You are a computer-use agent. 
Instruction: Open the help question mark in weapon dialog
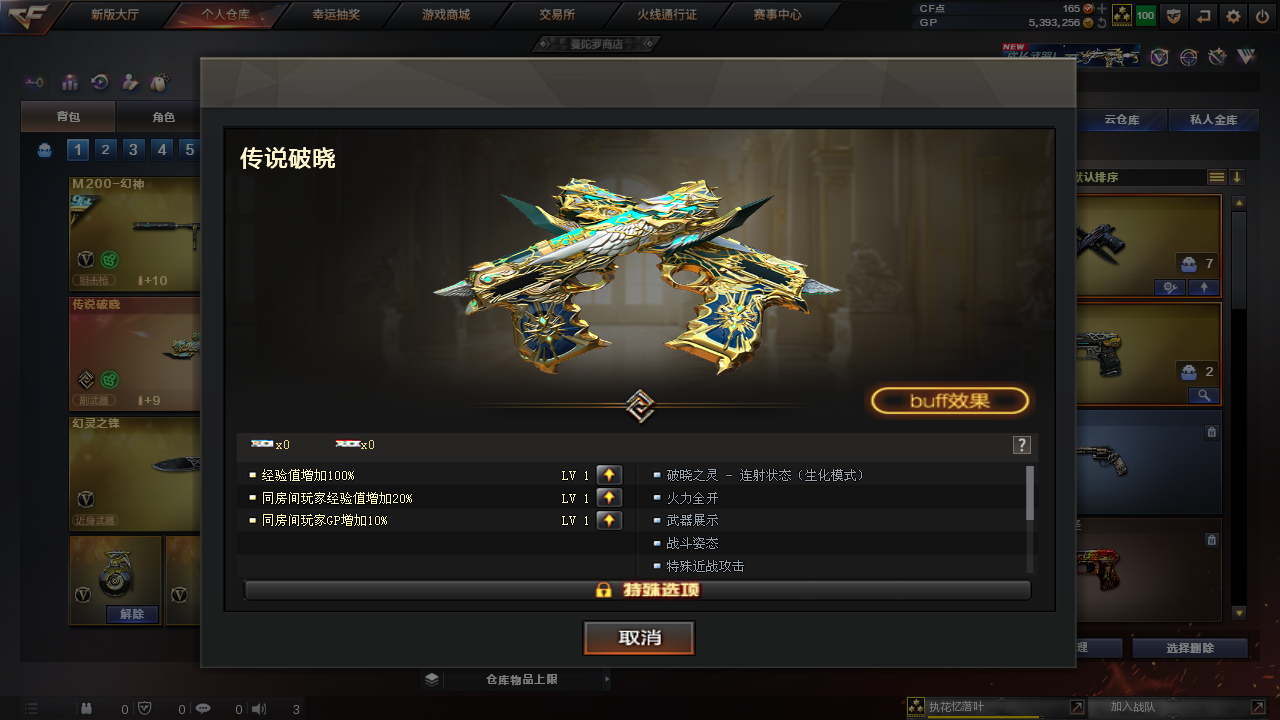click(1021, 445)
